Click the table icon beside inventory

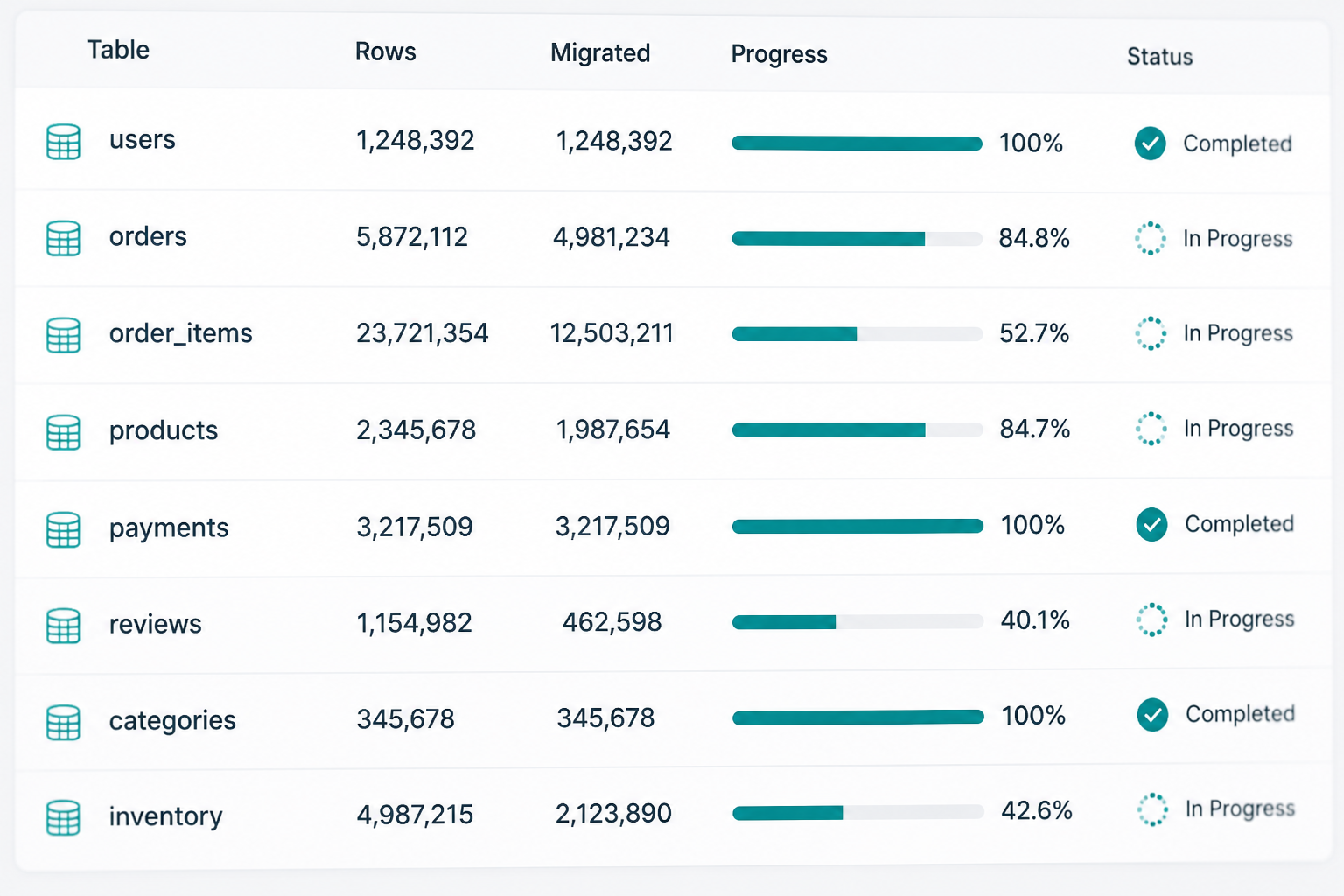click(x=63, y=818)
